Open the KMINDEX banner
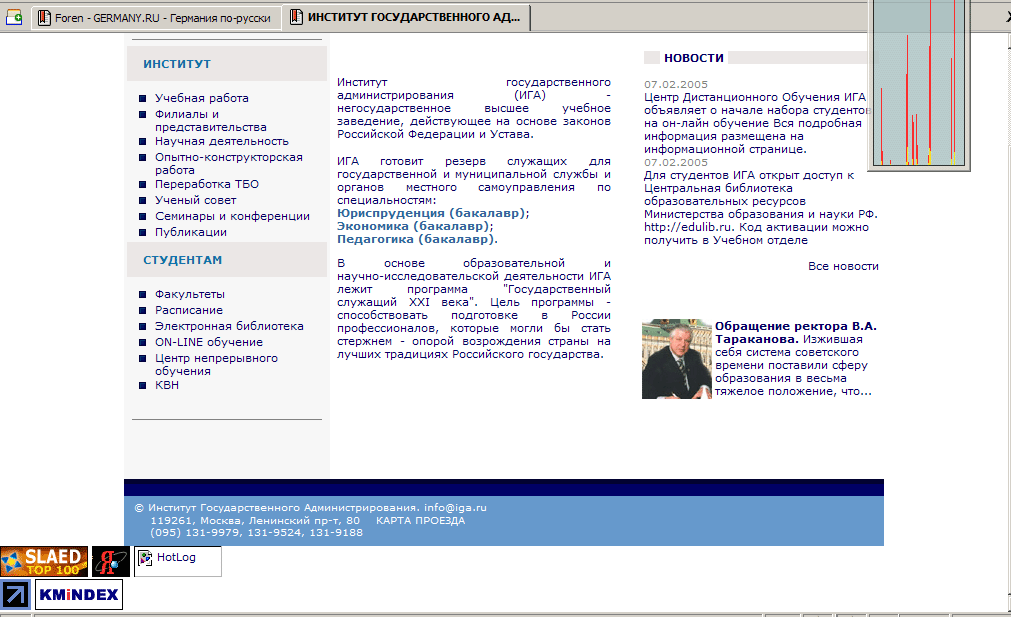 (x=79, y=594)
